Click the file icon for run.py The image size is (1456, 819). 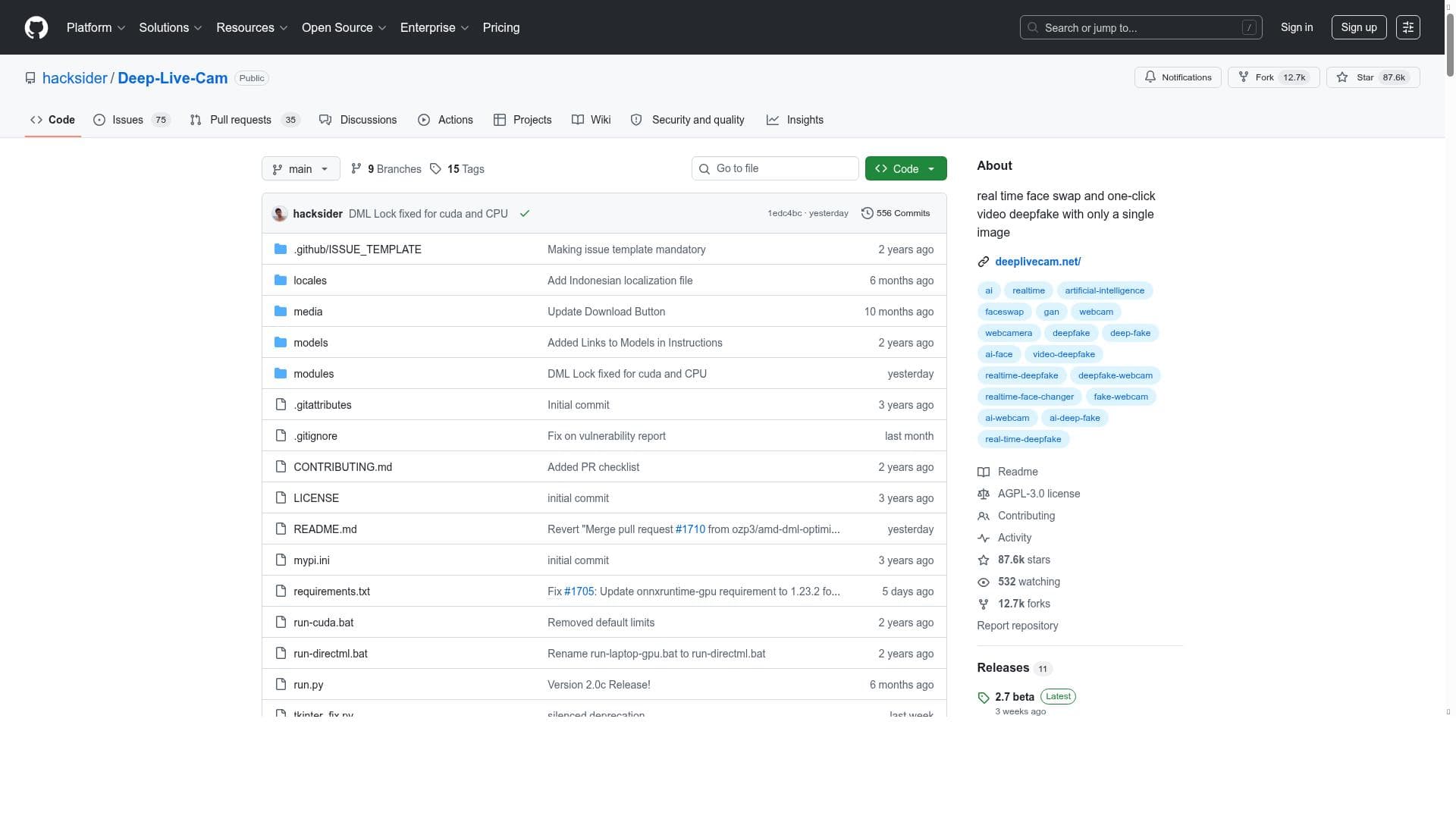[281, 685]
